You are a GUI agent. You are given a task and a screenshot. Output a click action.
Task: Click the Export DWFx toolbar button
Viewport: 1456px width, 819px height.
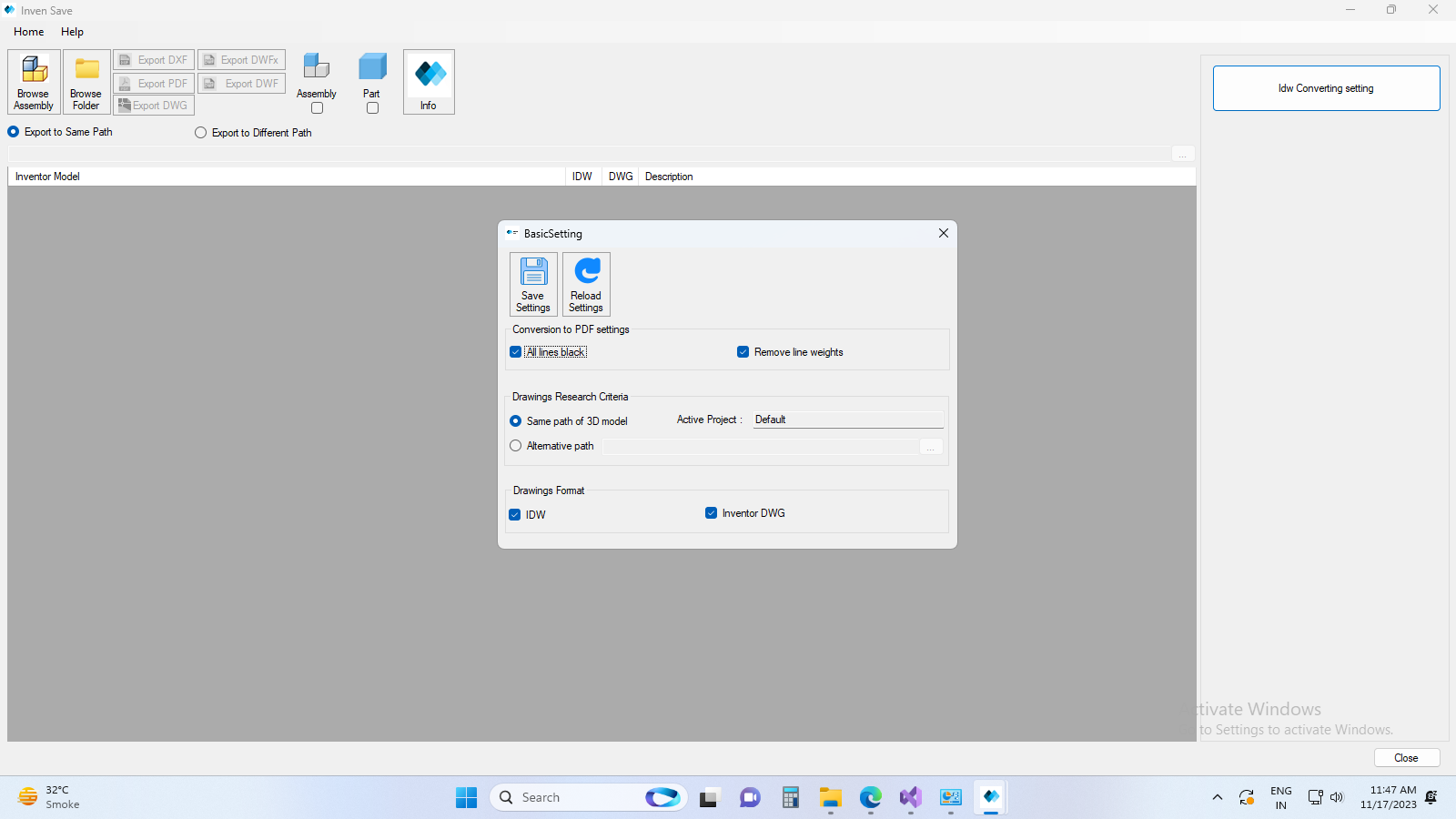(241, 60)
